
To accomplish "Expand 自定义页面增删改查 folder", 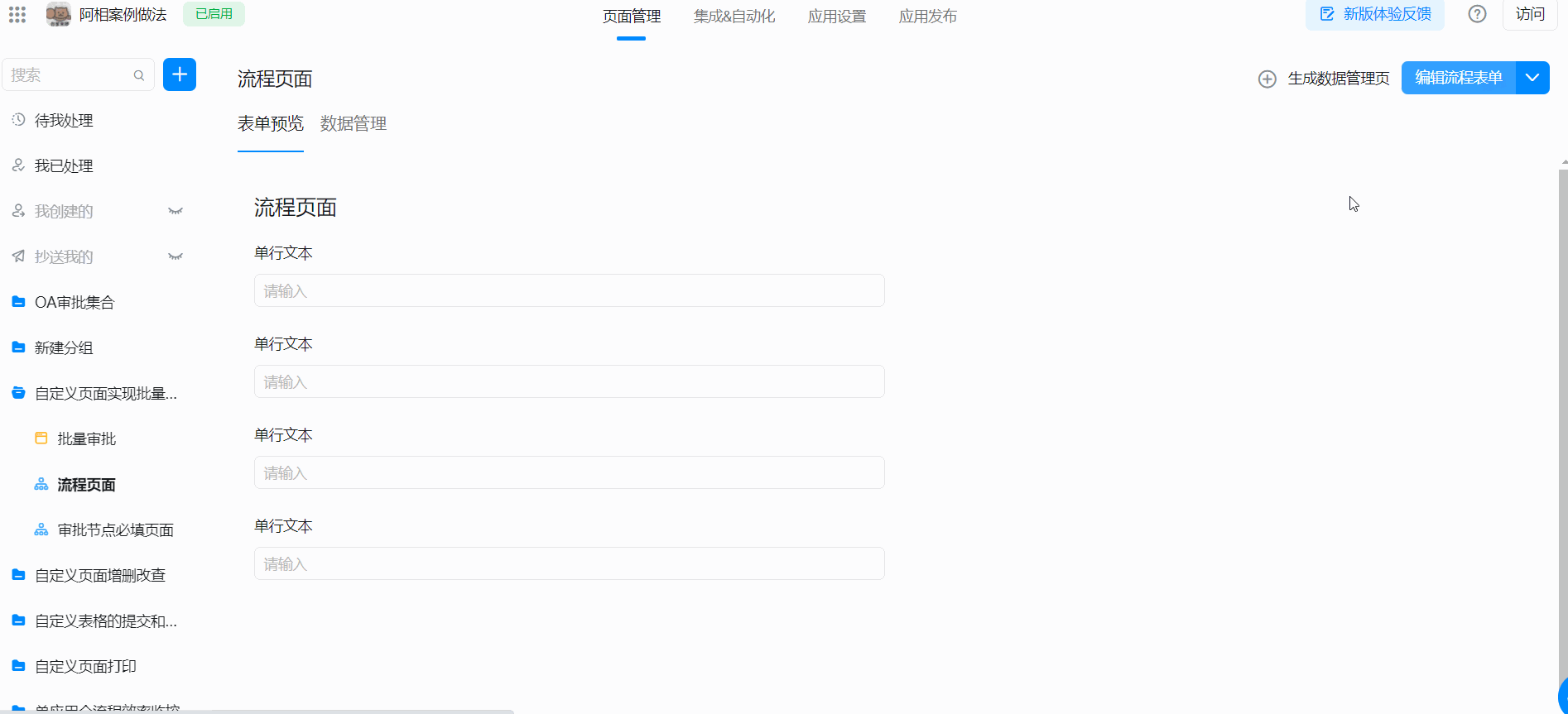I will [x=100, y=576].
